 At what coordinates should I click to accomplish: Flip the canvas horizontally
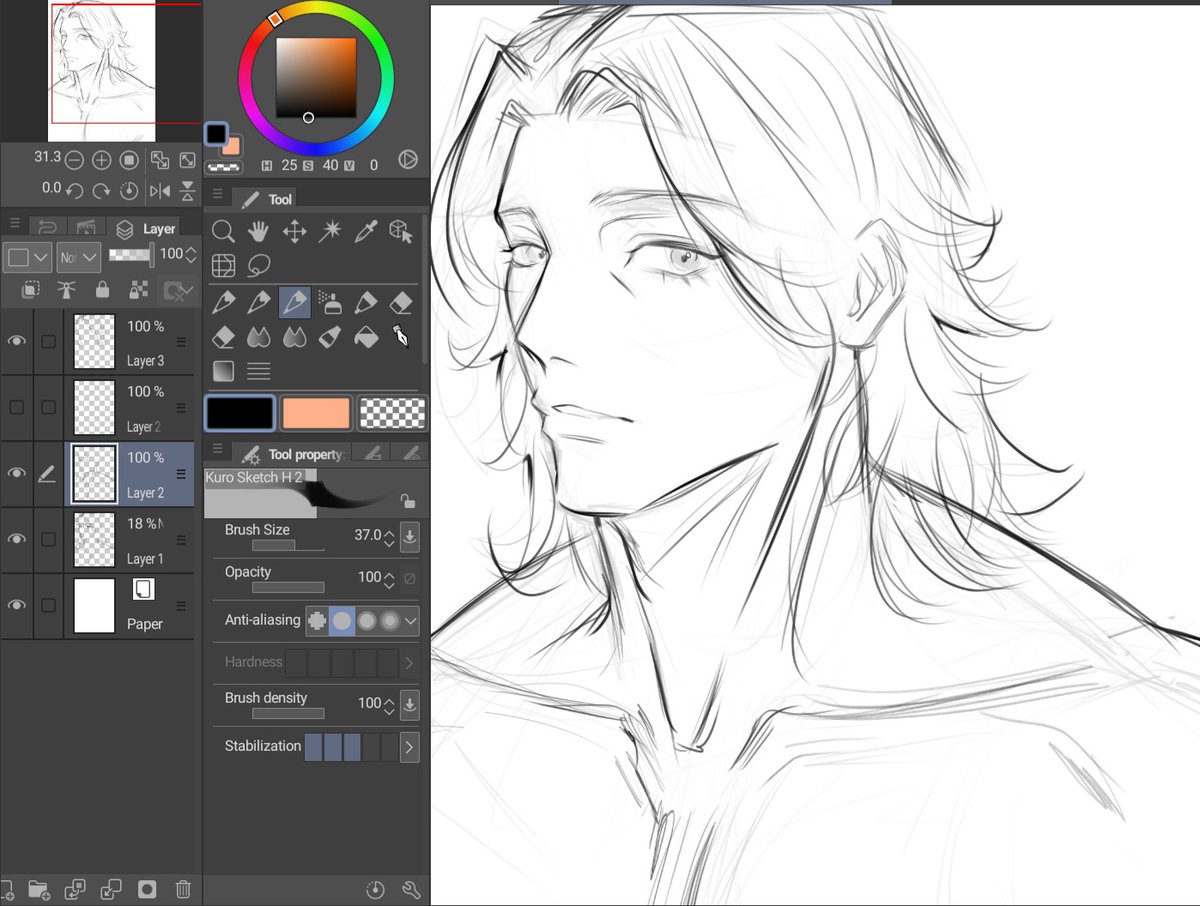coord(159,190)
